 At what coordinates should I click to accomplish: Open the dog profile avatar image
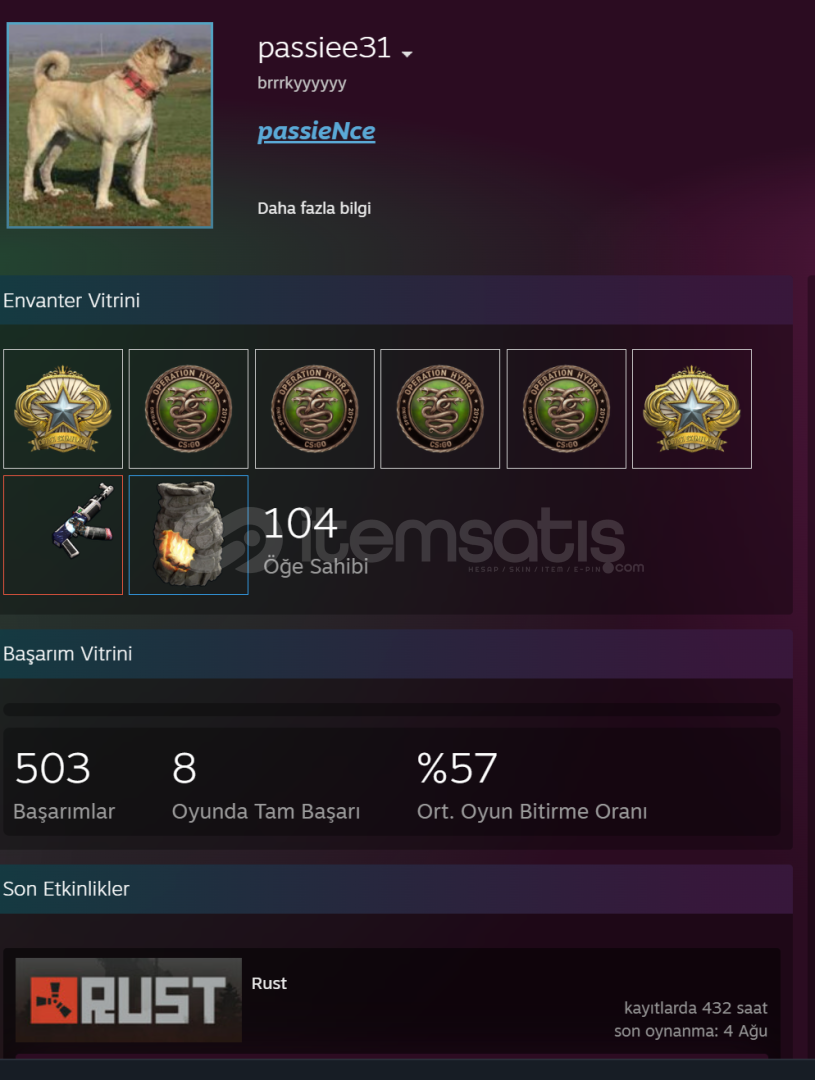pos(110,125)
